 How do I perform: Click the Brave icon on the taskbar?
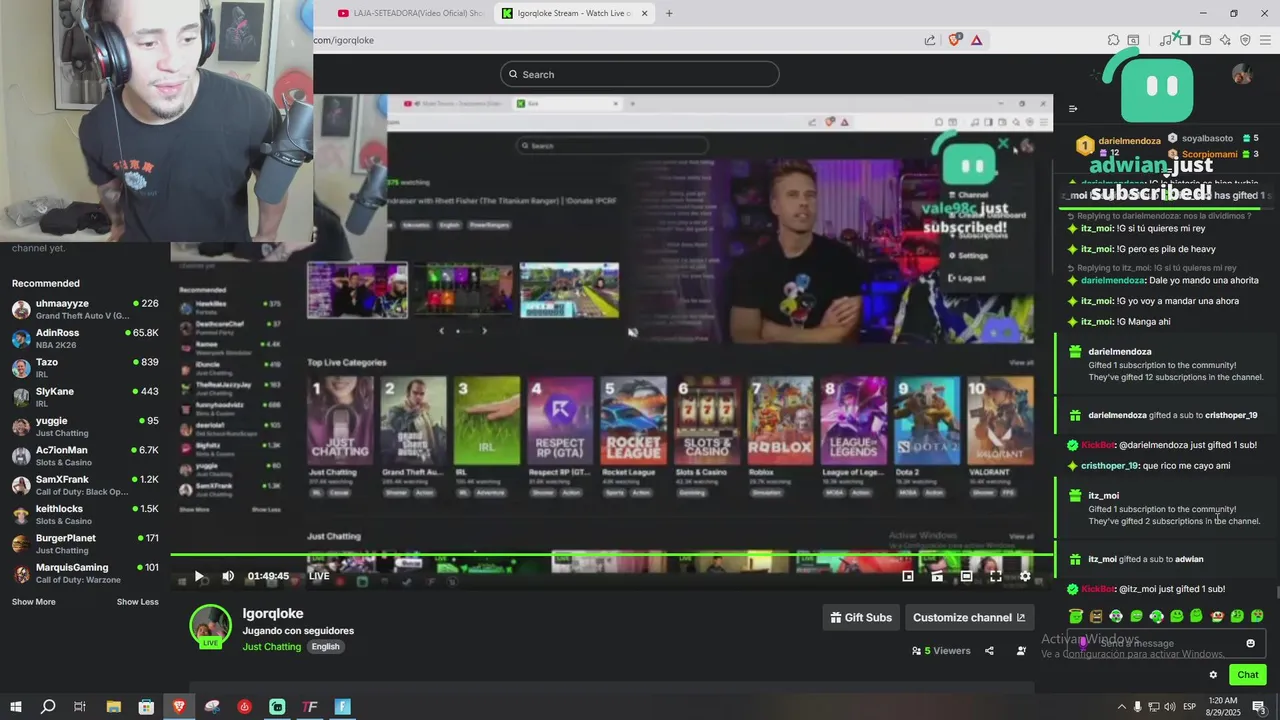pyautogui.click(x=179, y=707)
